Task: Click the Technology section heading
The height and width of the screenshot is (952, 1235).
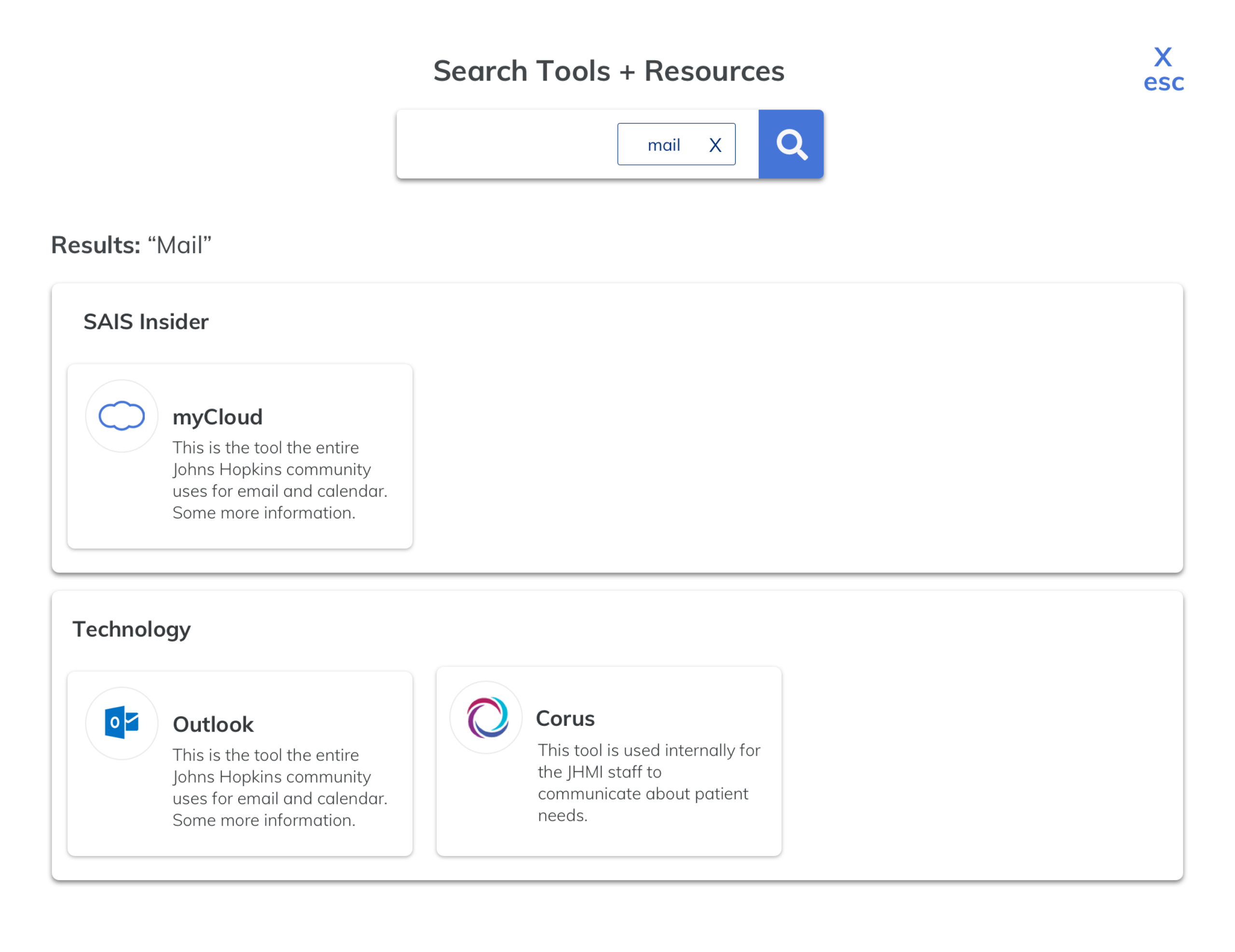Action: tap(132, 629)
